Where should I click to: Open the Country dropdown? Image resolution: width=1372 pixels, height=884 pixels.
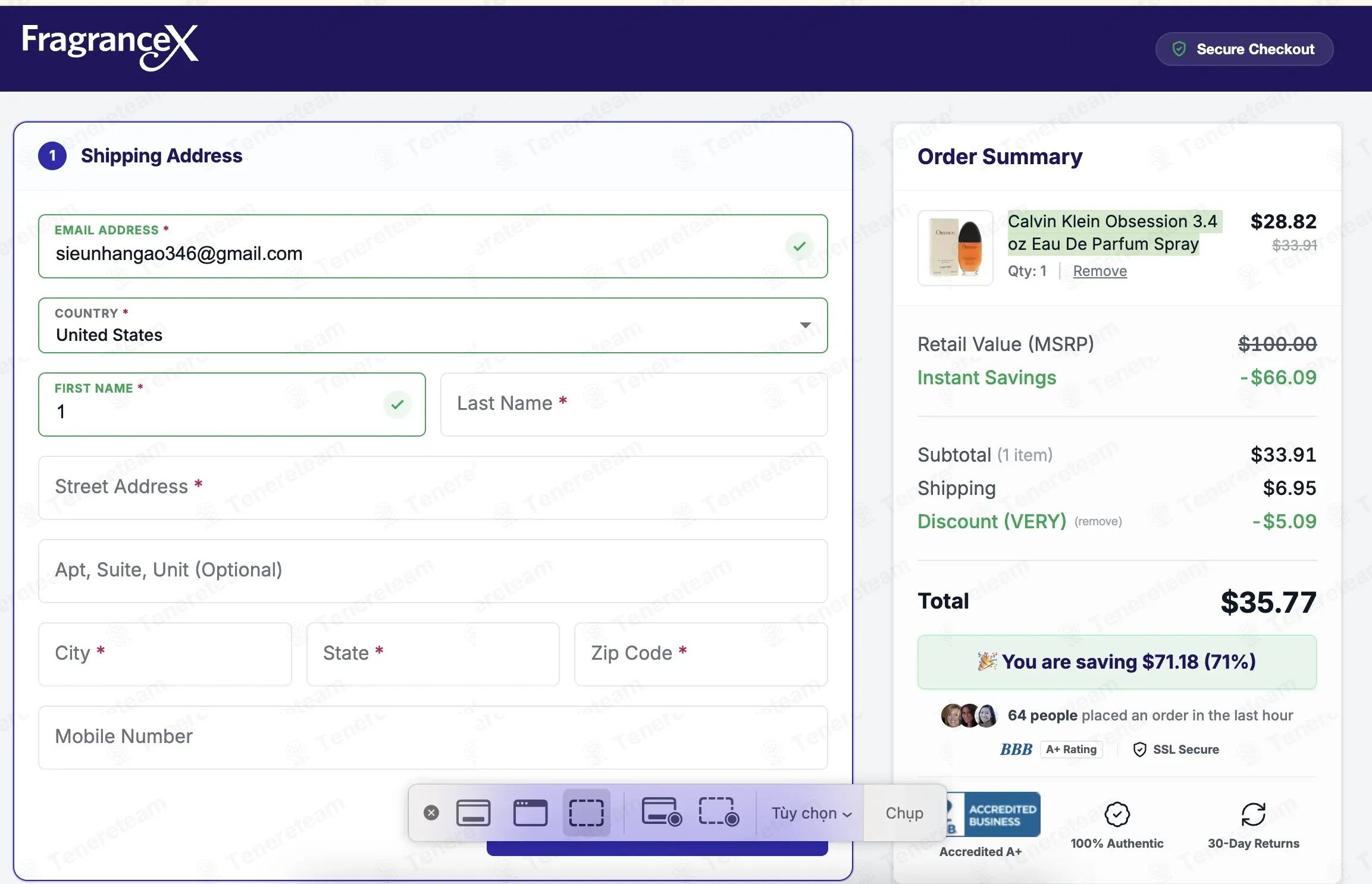433,325
